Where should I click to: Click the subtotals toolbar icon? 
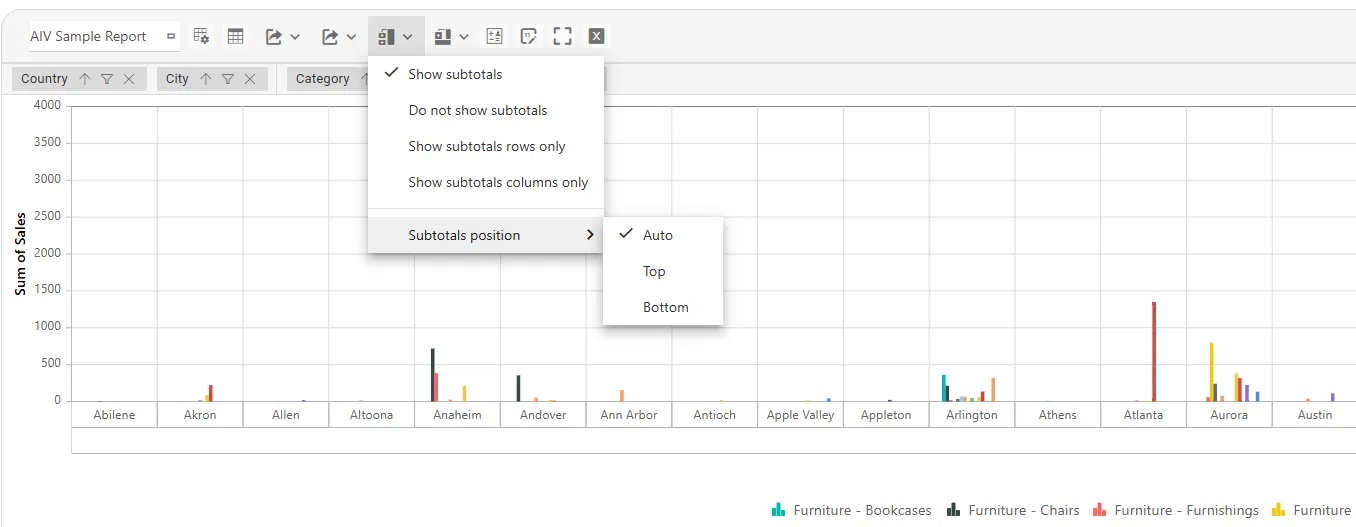click(386, 36)
